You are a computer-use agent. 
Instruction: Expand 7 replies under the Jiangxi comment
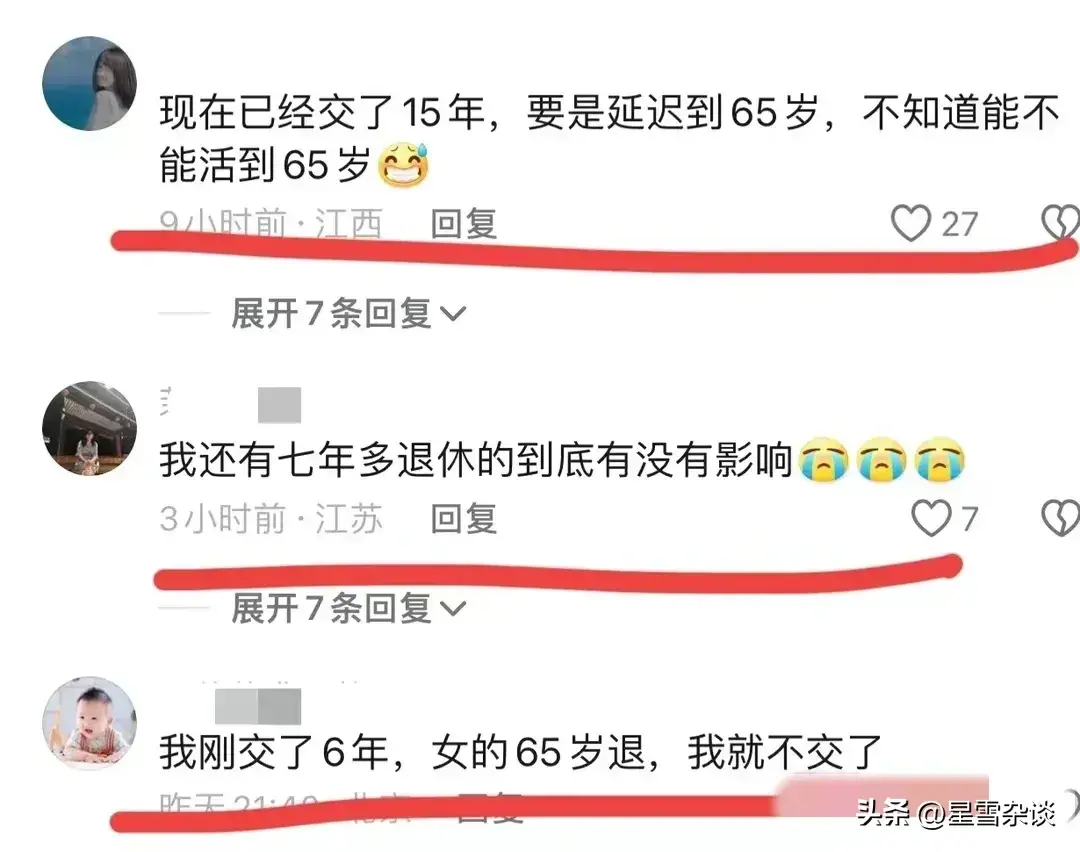tap(349, 313)
